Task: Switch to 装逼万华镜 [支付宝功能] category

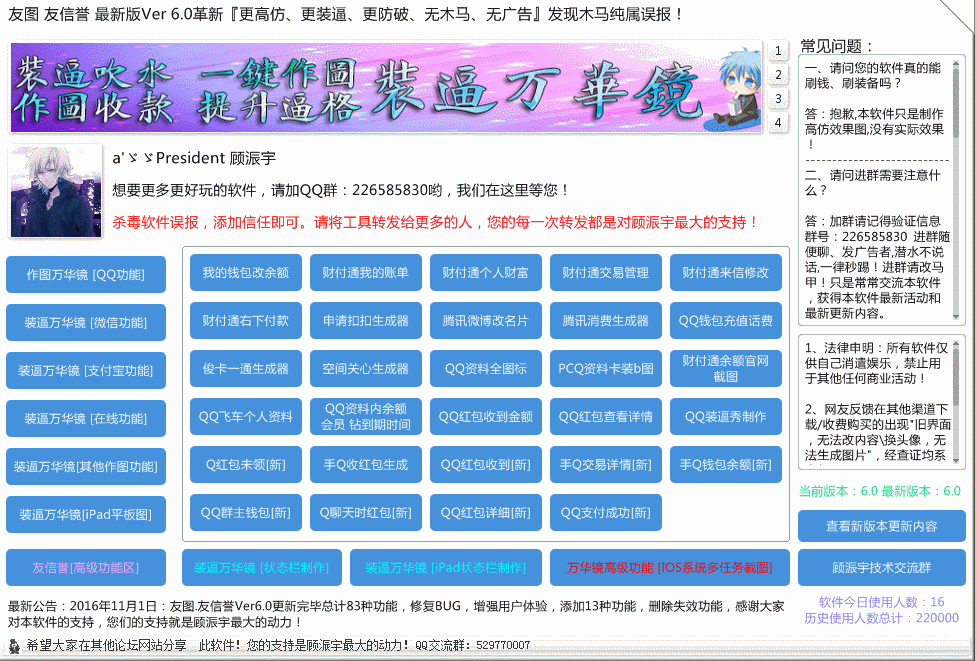Action: (x=86, y=370)
